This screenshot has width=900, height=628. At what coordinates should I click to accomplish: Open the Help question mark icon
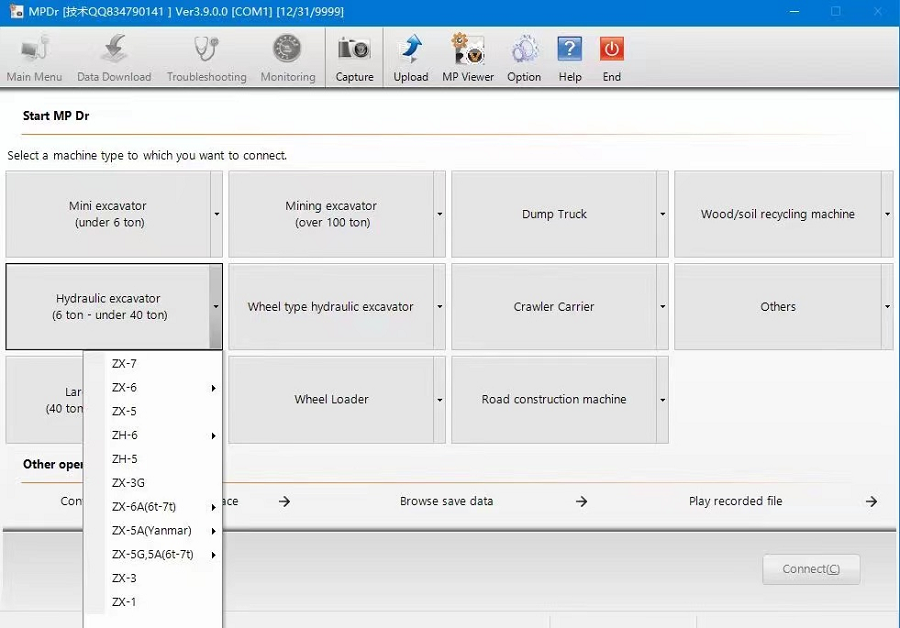point(570,57)
